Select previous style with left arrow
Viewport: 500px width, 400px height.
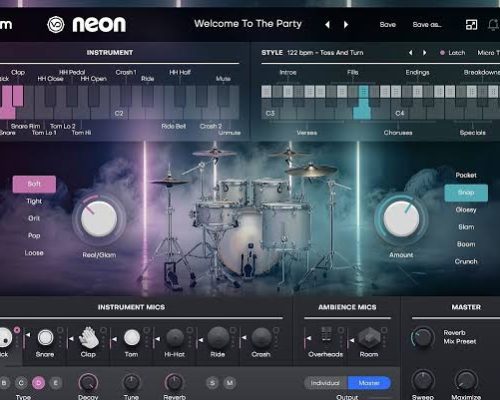point(411,53)
